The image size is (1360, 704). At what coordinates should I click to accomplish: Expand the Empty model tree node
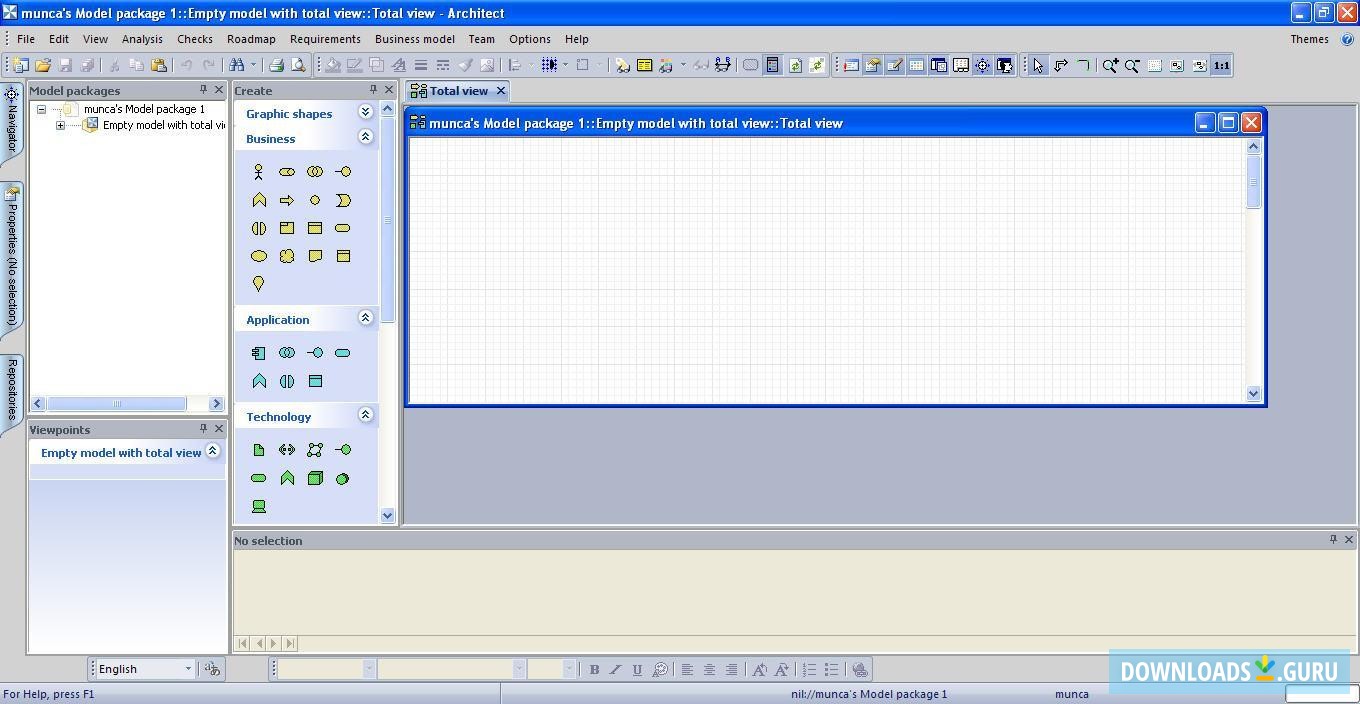pyautogui.click(x=61, y=125)
